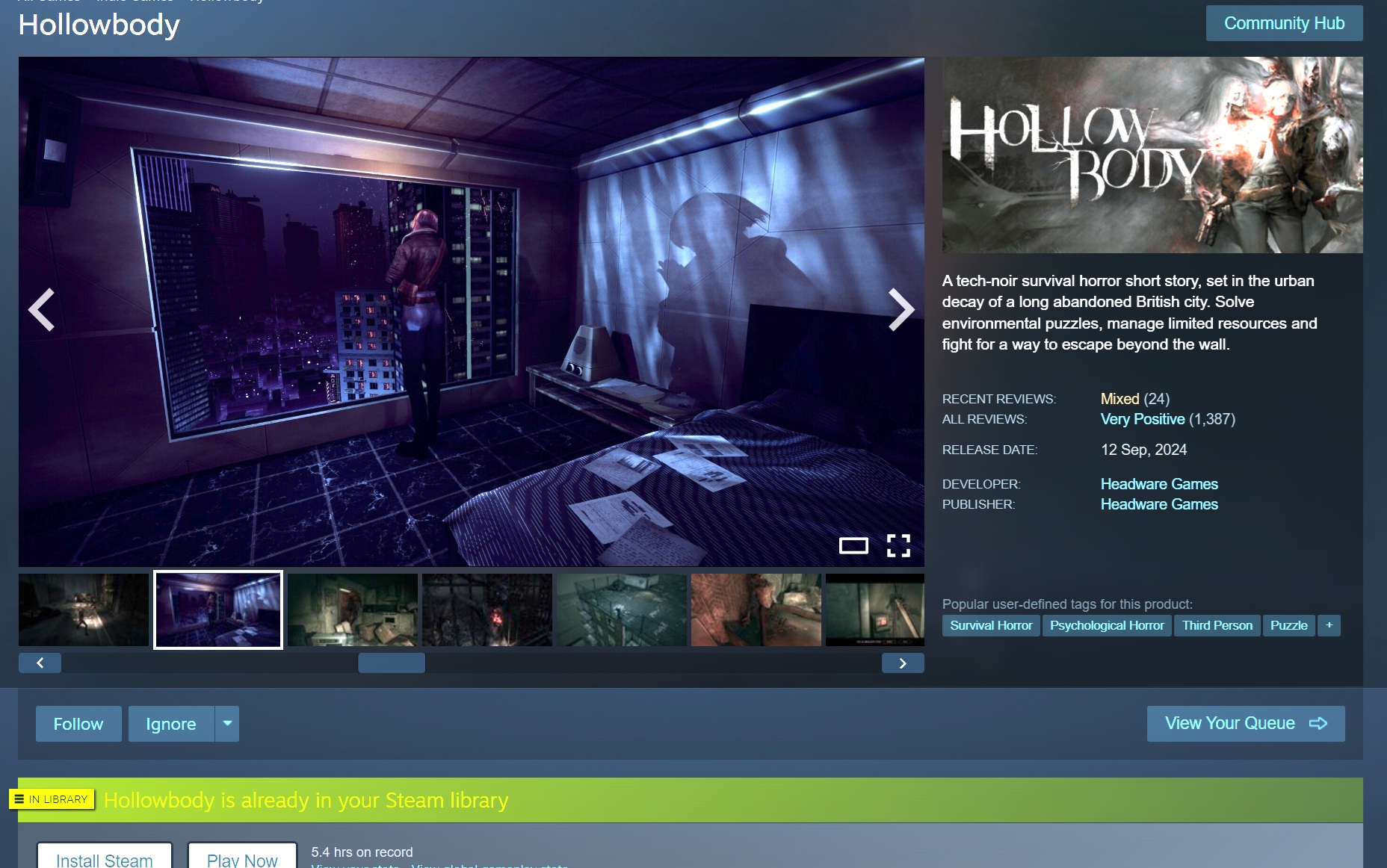Image resolution: width=1387 pixels, height=868 pixels.
Task: Click the "Hollowbody is already in your Steam library" message
Action: [x=306, y=800]
